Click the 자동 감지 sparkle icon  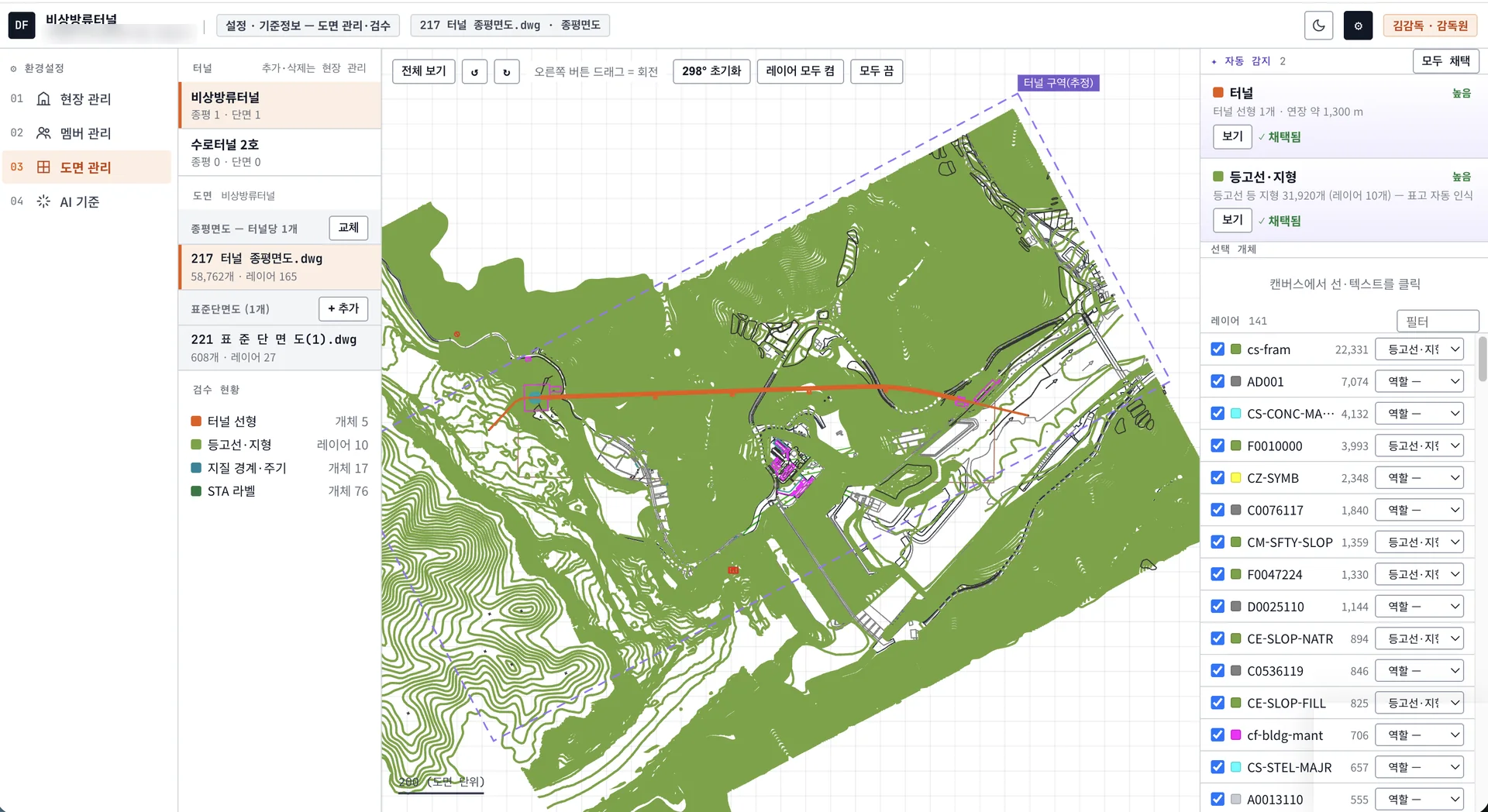[x=1214, y=61]
